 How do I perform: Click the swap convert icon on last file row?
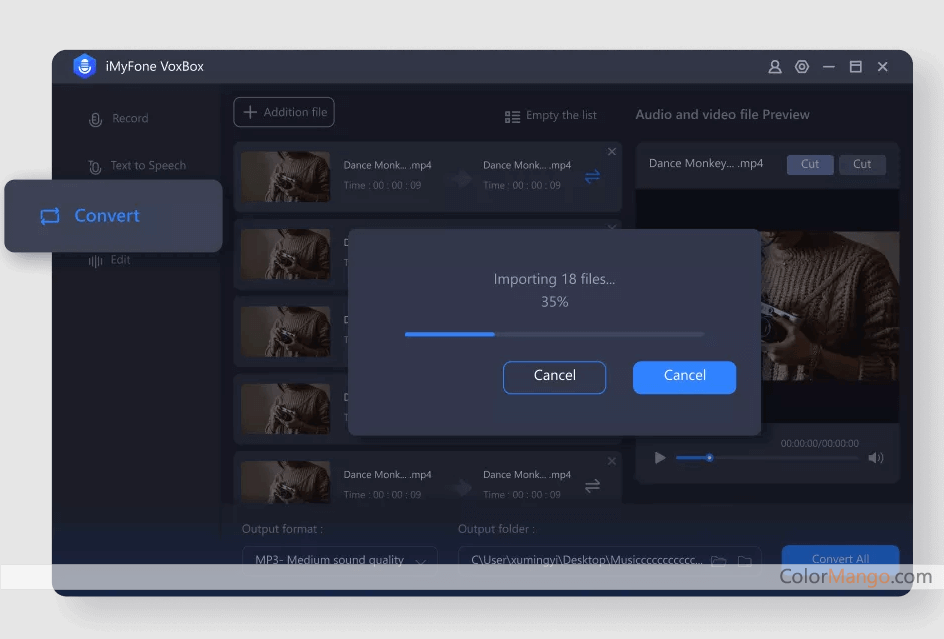point(592,485)
